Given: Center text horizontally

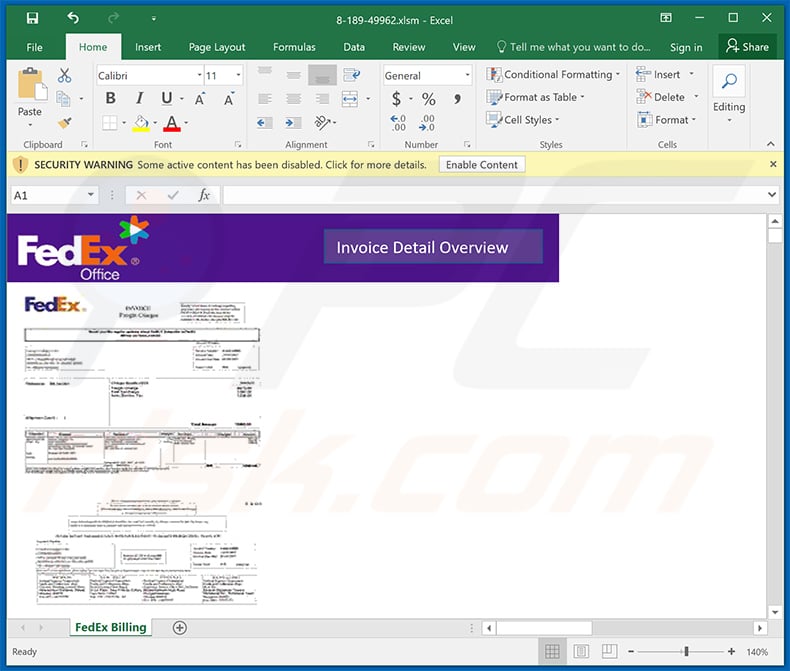Looking at the screenshot, I should coord(294,99).
